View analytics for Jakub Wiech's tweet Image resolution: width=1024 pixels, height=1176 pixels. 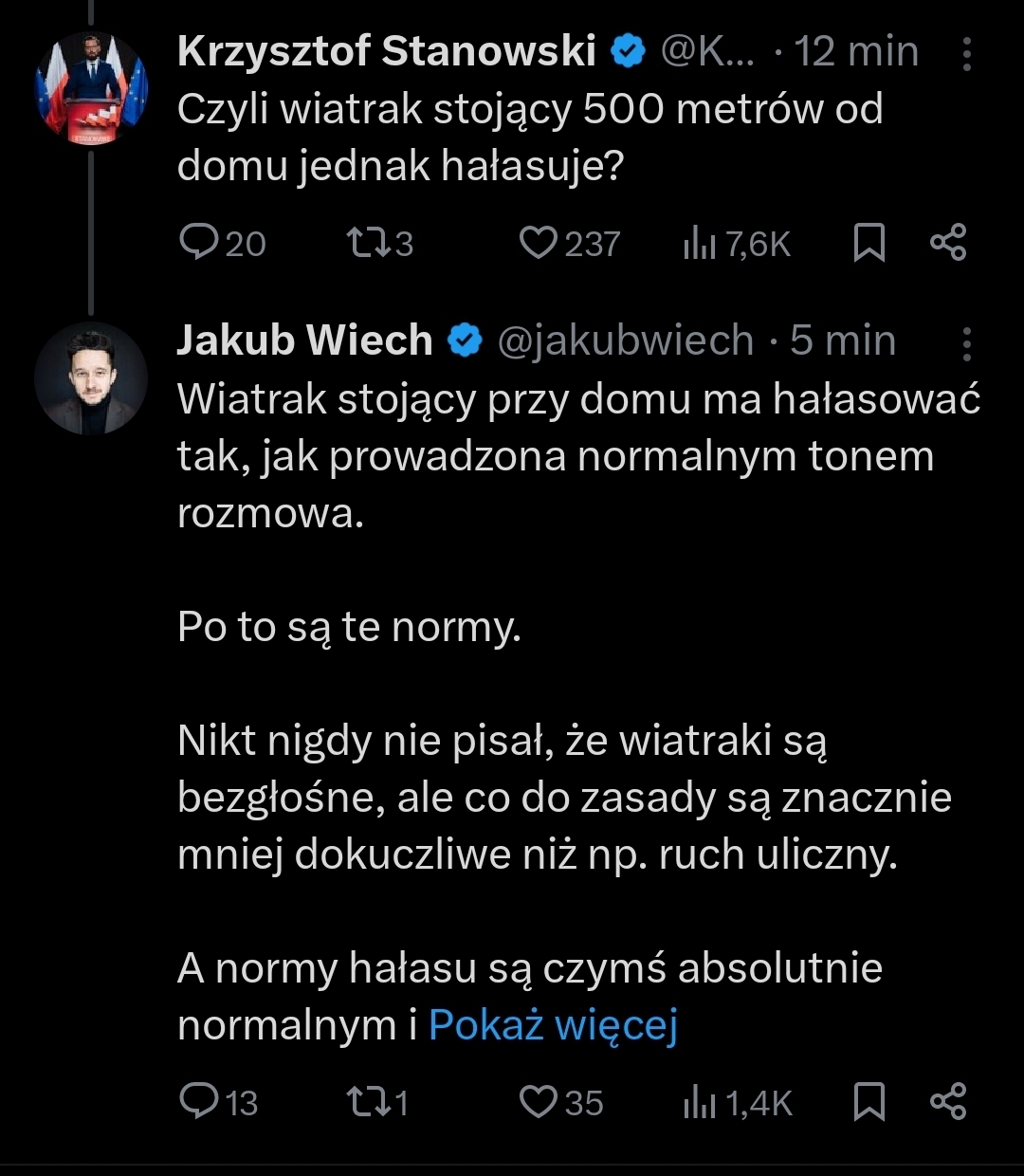click(699, 1103)
